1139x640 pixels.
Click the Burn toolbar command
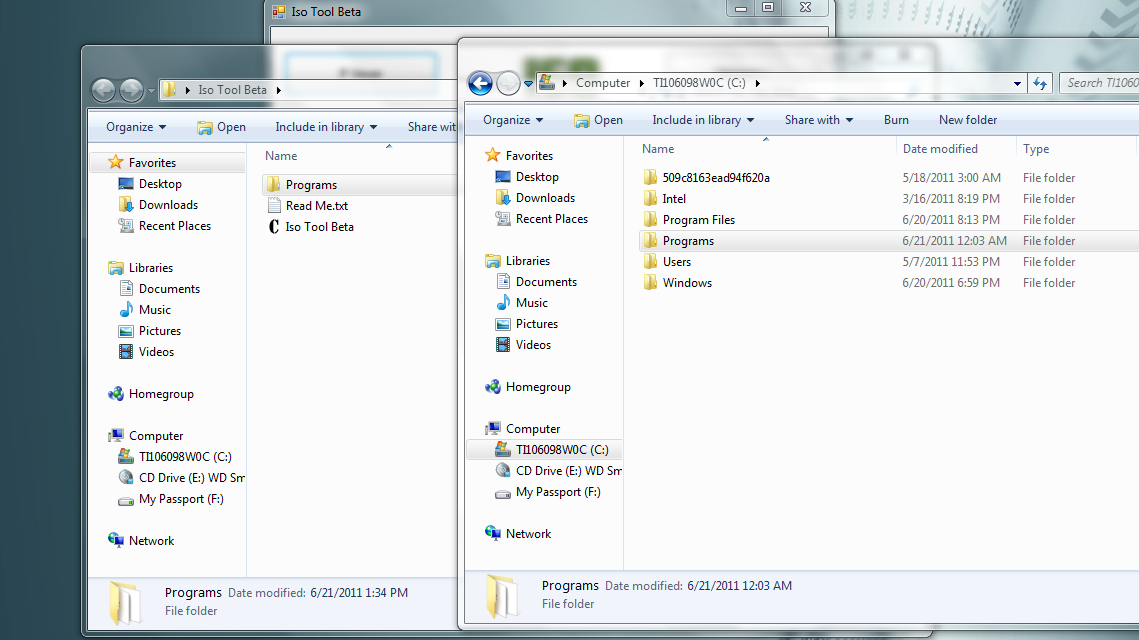[895, 119]
